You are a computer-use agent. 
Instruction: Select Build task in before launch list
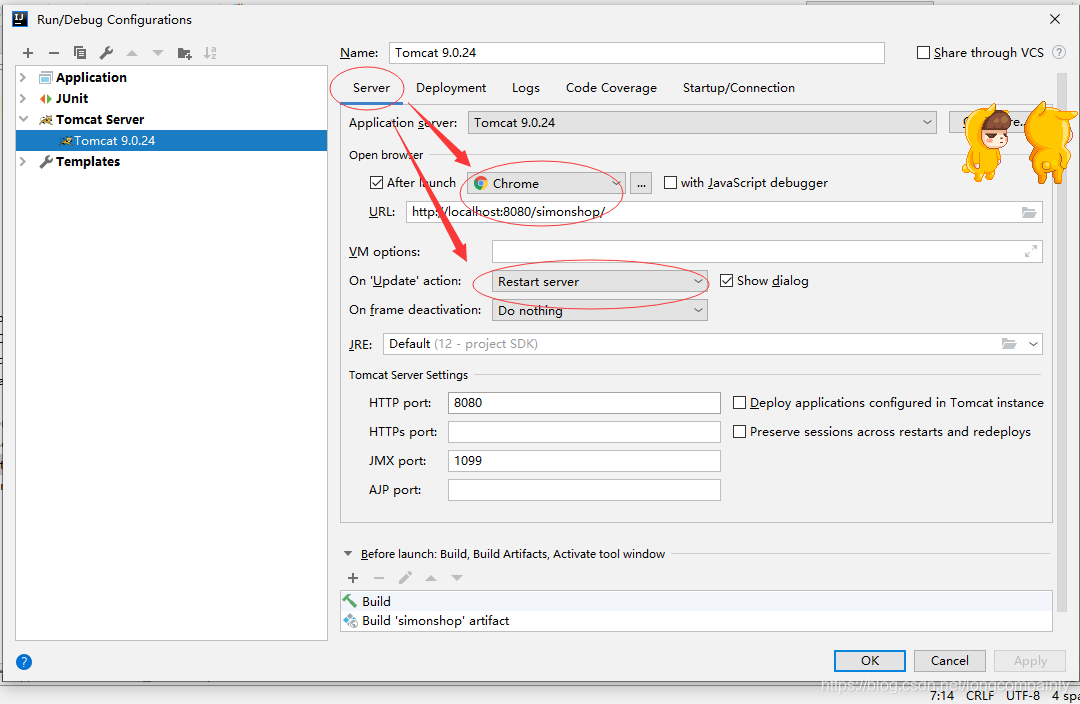tap(696, 601)
